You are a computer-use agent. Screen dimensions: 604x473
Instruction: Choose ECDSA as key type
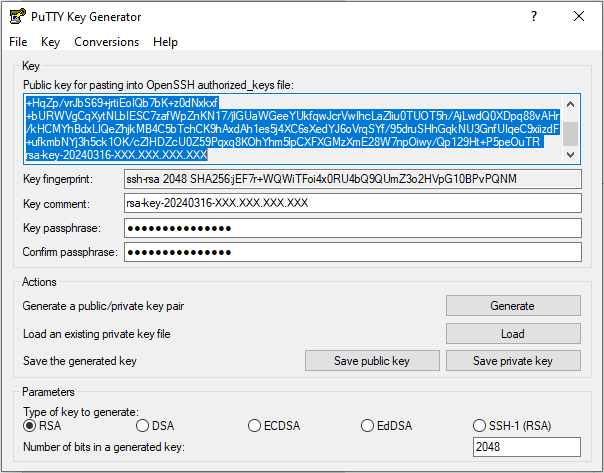255,426
